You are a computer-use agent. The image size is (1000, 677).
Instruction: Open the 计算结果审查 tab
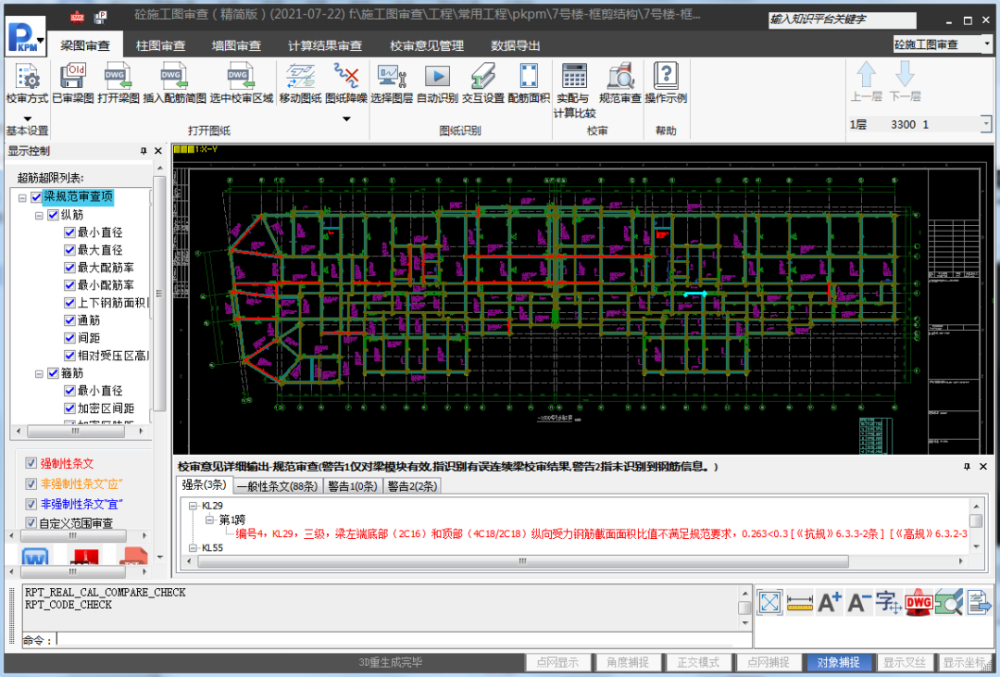325,45
